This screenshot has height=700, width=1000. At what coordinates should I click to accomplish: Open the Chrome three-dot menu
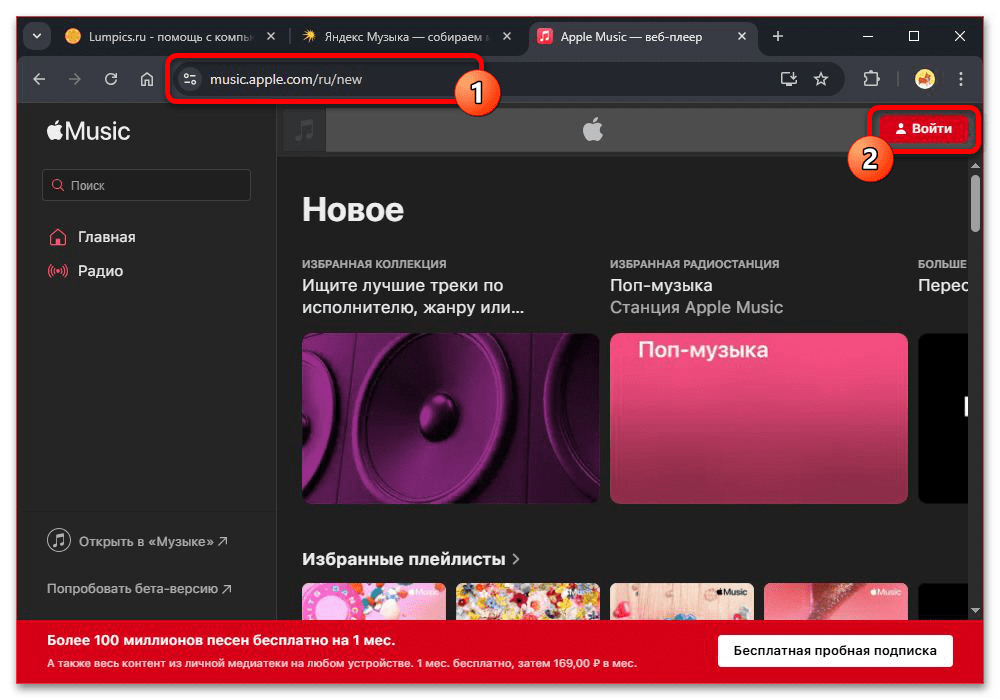(959, 79)
